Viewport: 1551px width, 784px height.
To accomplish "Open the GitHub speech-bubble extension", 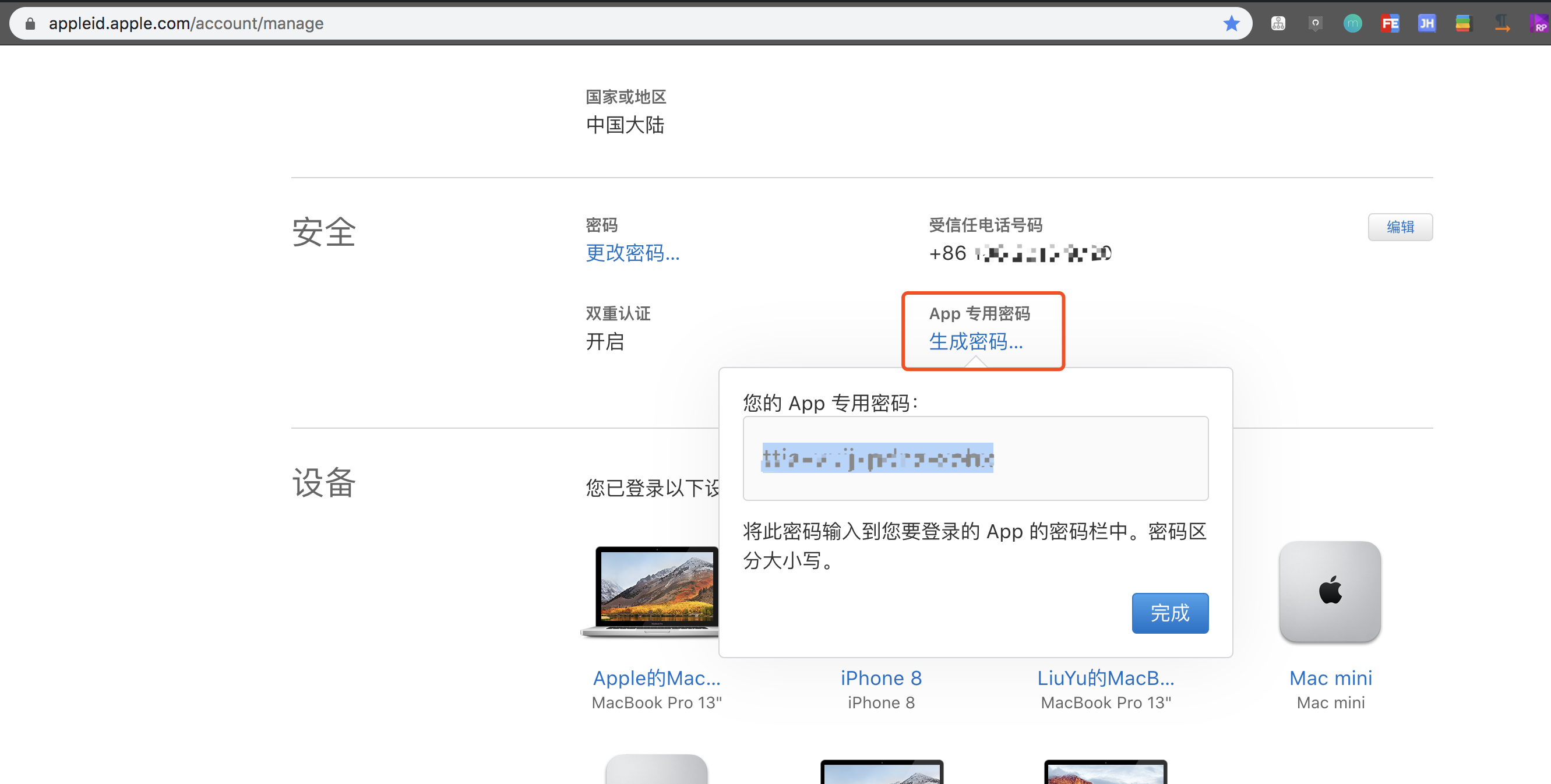I will 1316,23.
